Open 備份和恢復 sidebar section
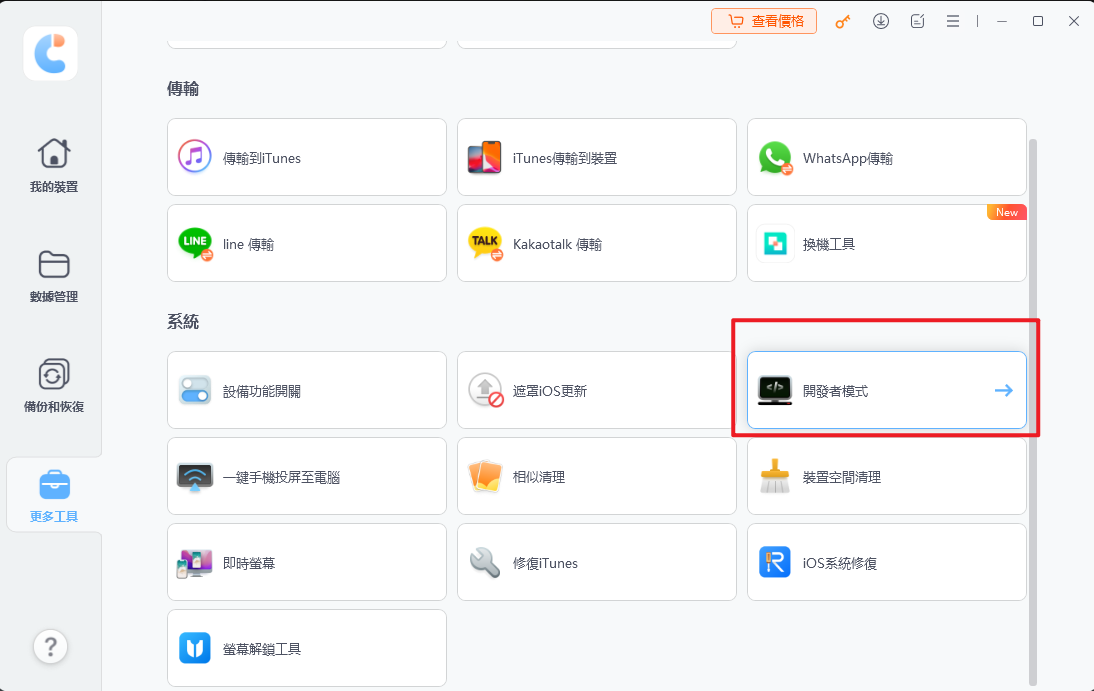The image size is (1094, 691). 53,386
